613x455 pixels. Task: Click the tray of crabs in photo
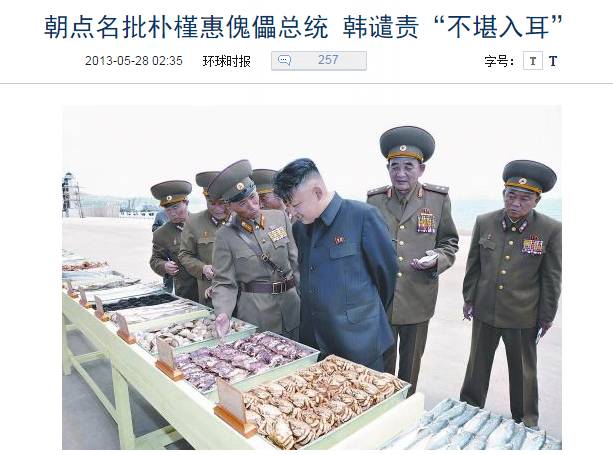(x=324, y=401)
